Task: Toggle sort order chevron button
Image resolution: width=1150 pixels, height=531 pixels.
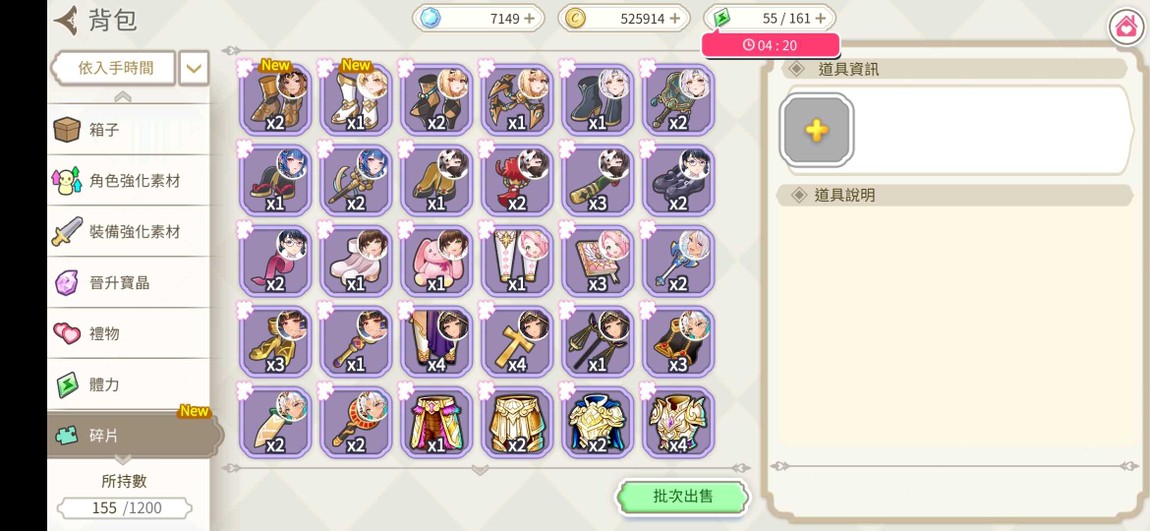Action: [194, 69]
